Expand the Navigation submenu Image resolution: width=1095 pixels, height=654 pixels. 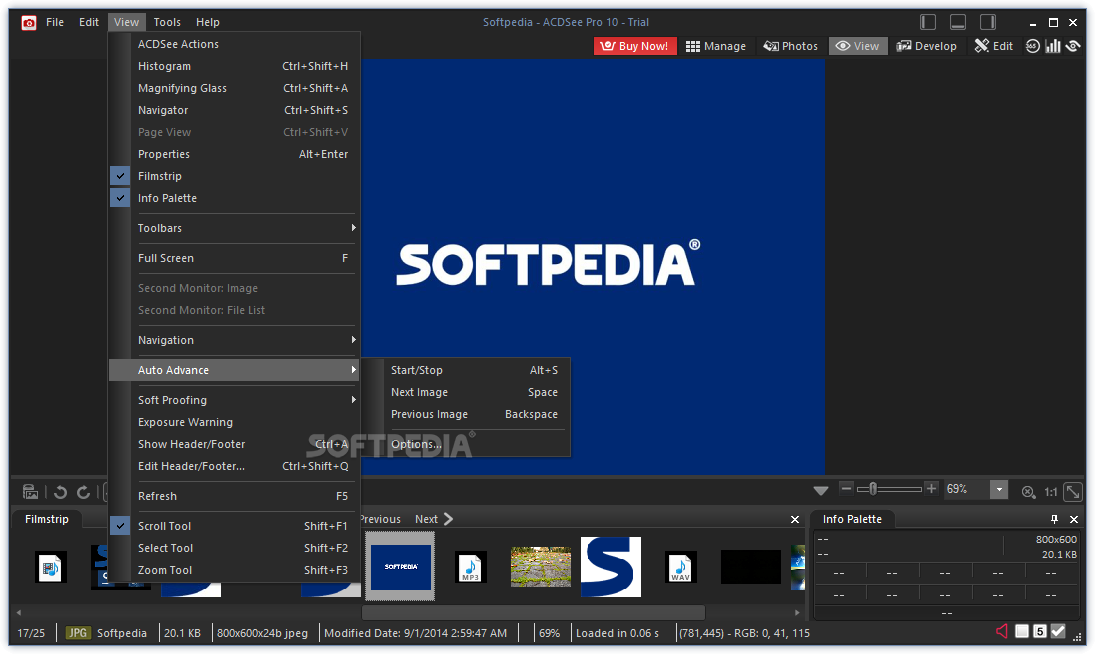click(234, 340)
